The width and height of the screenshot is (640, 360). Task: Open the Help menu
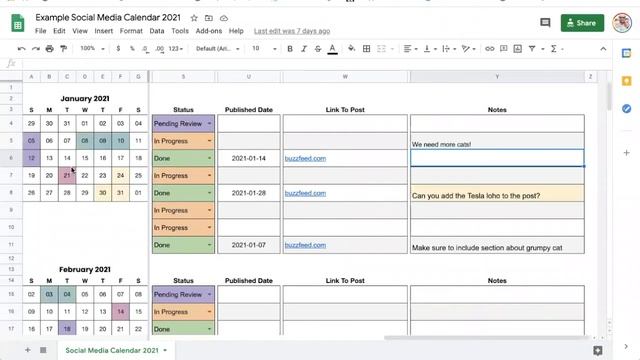click(236, 31)
